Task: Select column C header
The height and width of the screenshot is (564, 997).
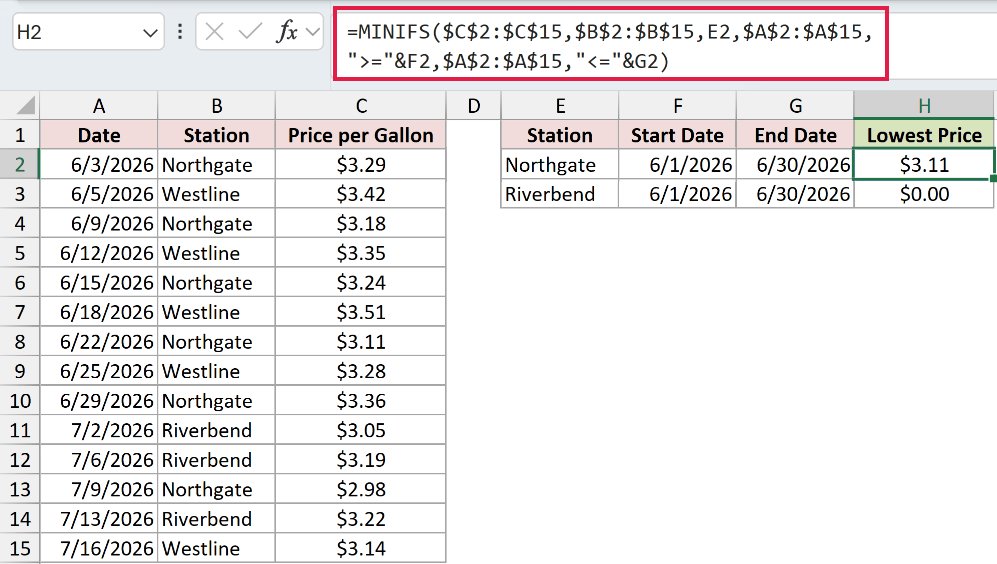Action: tap(361, 106)
